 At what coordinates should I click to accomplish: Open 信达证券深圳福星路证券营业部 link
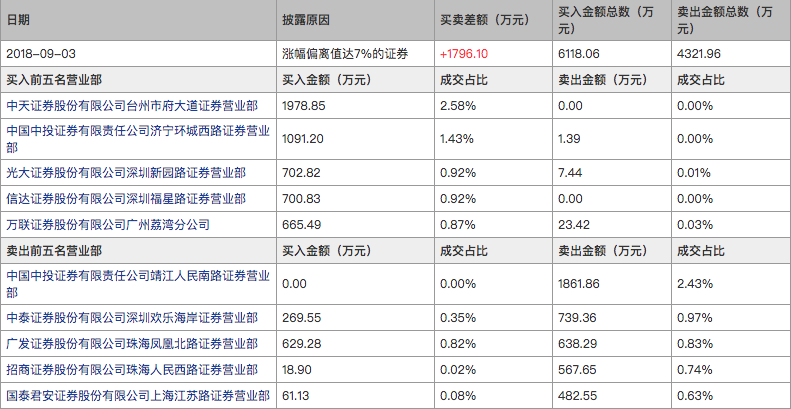[x=126, y=199]
